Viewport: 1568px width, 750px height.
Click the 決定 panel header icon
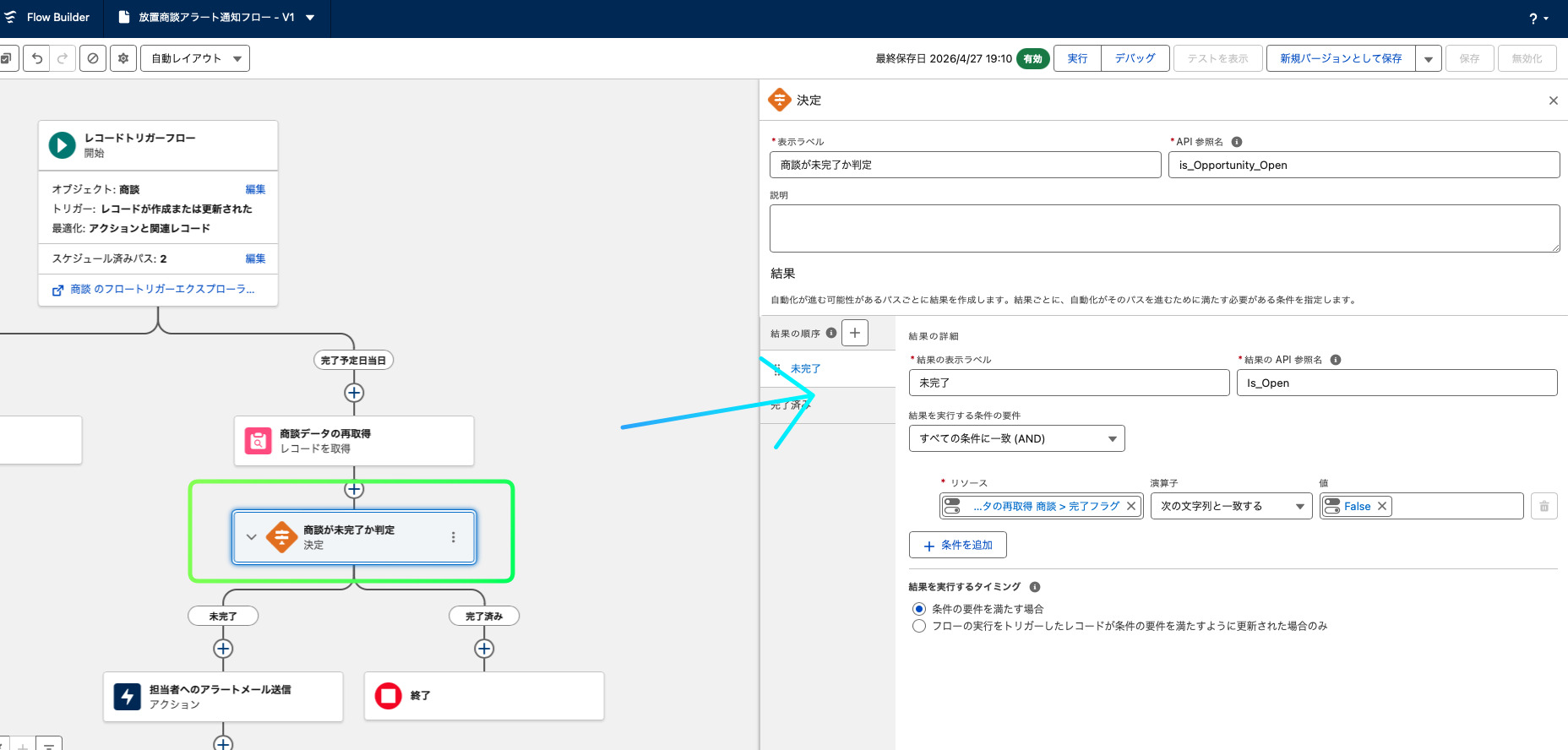(779, 100)
